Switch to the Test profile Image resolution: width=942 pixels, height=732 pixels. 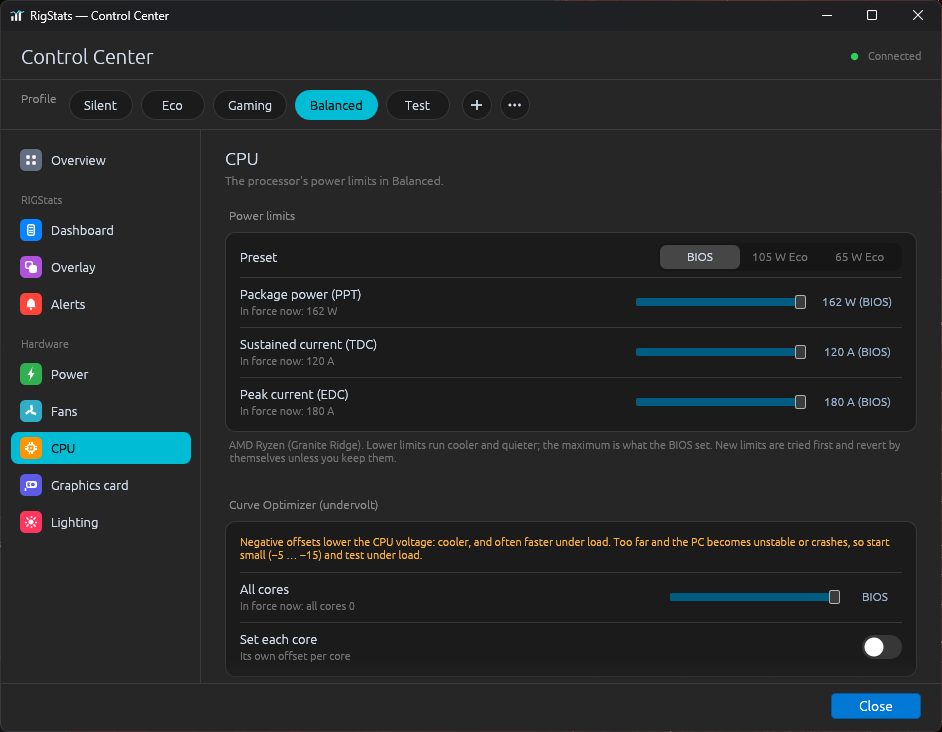pos(417,105)
